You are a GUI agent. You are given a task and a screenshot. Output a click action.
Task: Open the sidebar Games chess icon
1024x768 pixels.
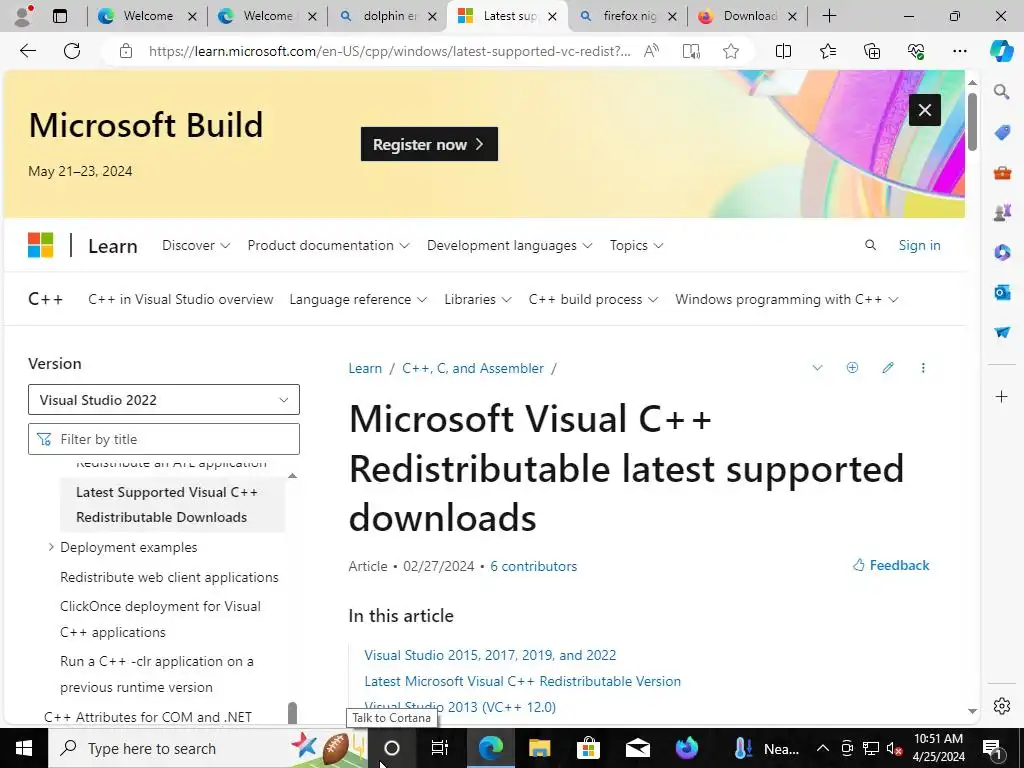tap(1002, 212)
